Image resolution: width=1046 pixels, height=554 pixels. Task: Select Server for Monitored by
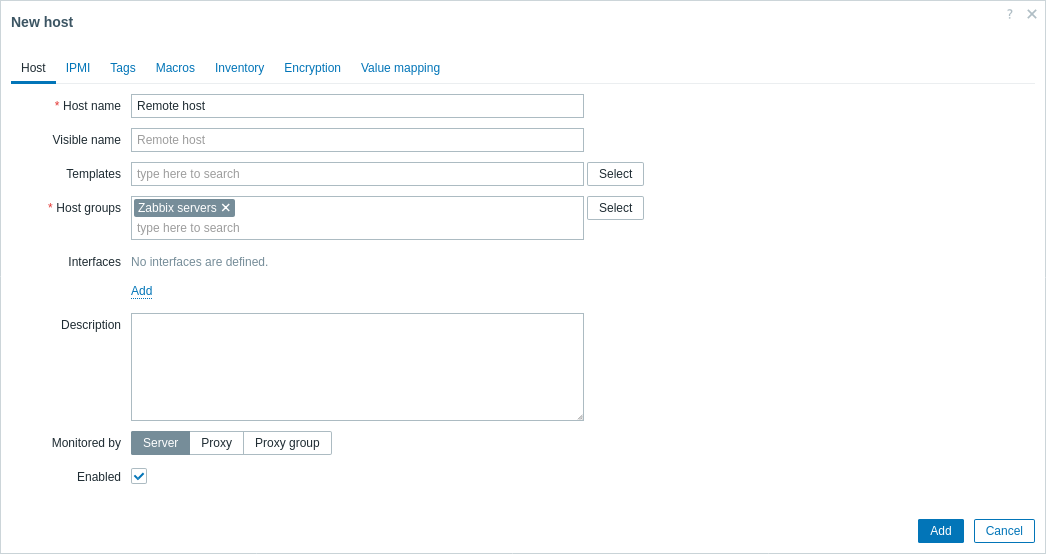click(161, 443)
